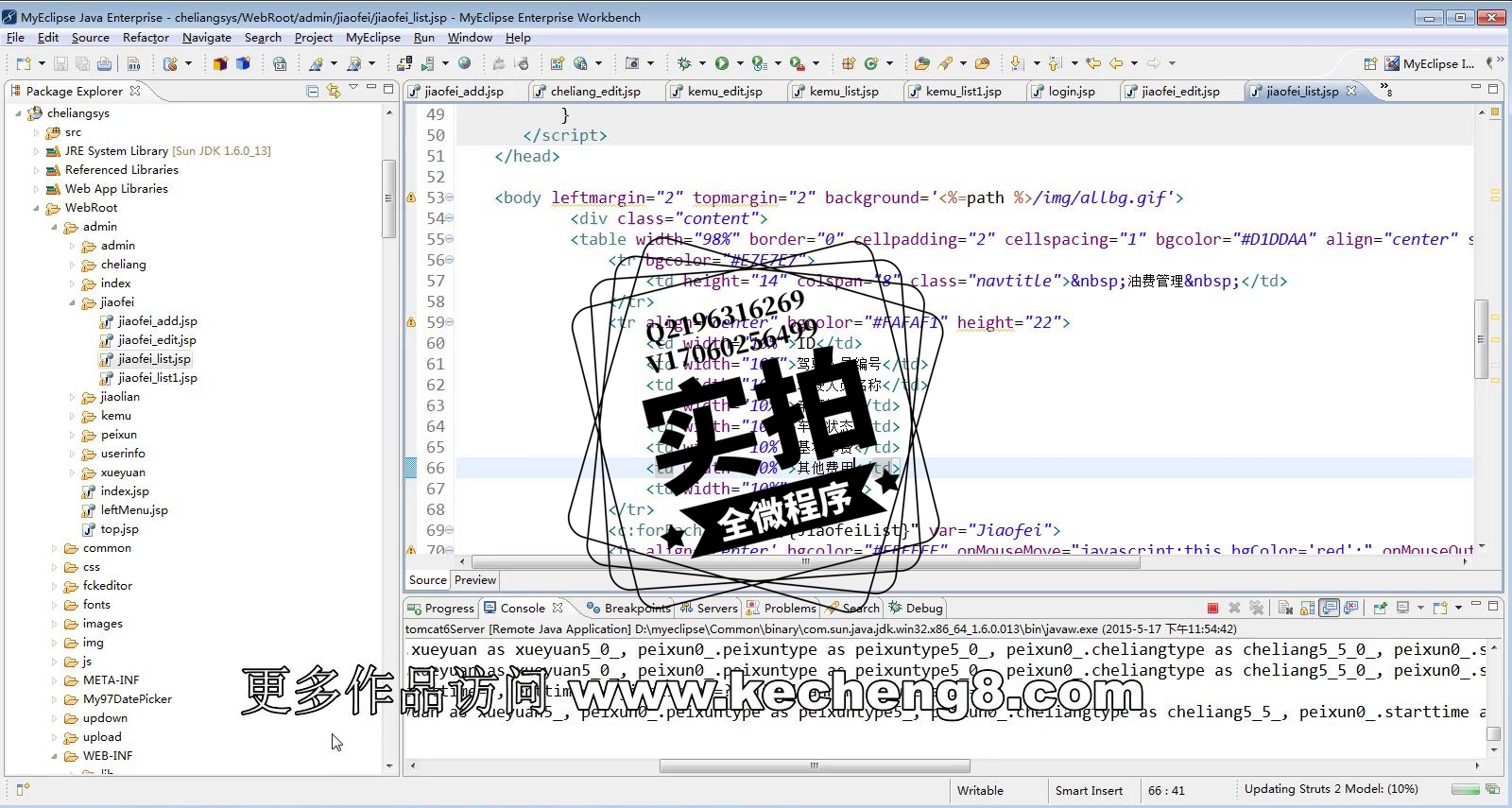
Task: Open the MyEclipse menu
Action: (372, 38)
